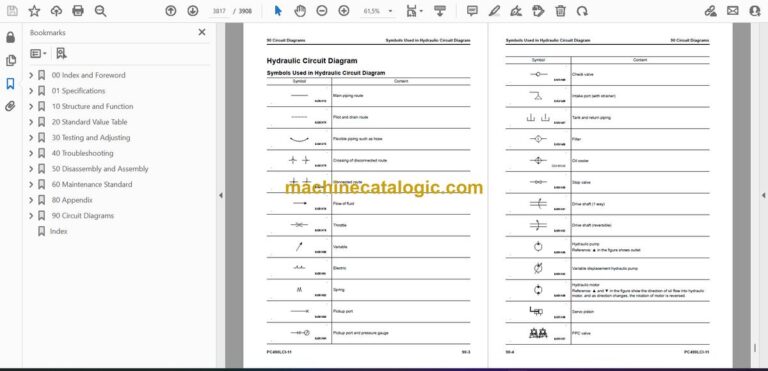Click the zoom in plus button
Image resolution: width=768 pixels, height=371 pixels.
(x=344, y=11)
